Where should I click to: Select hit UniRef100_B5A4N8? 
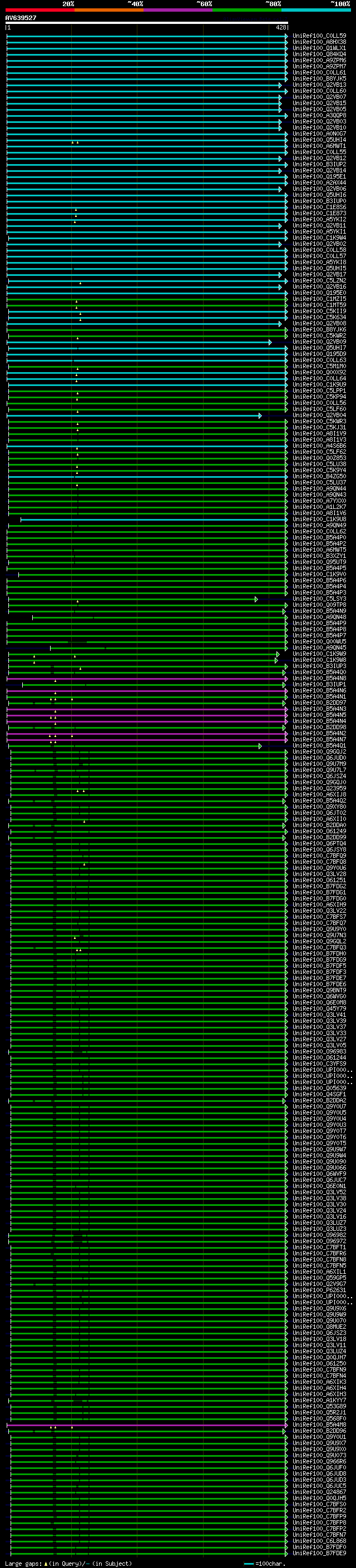click(319, 678)
